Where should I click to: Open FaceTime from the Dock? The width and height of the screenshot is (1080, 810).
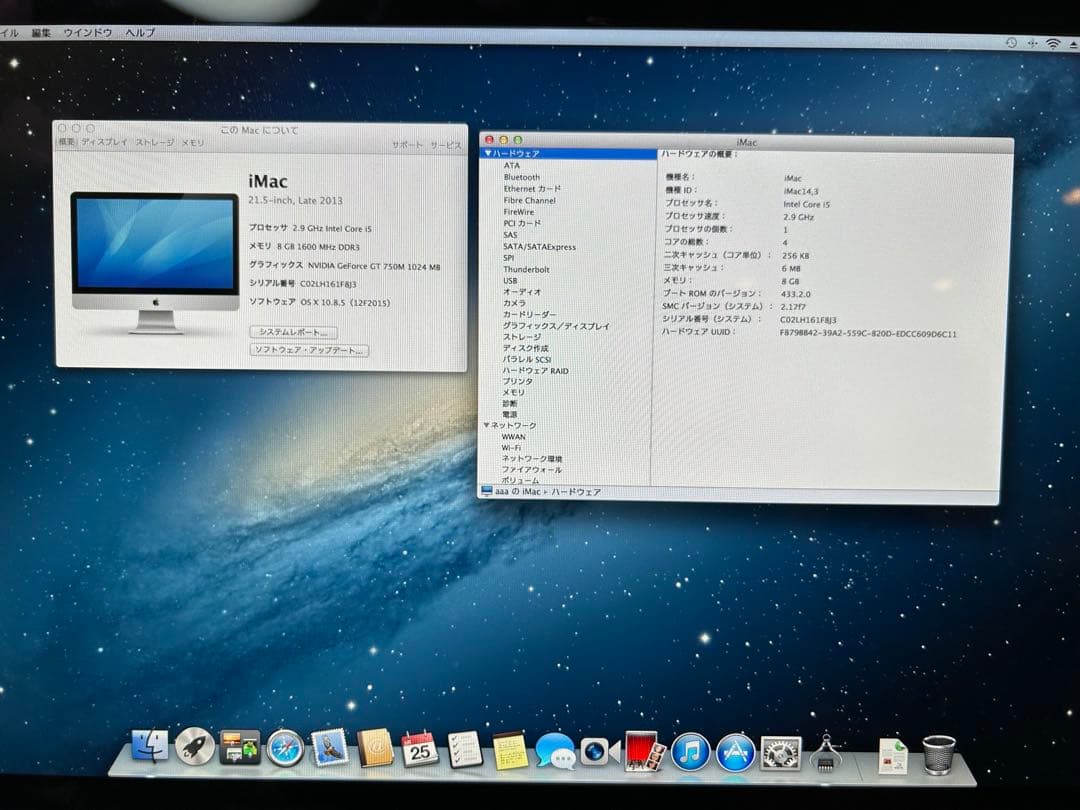coord(597,750)
